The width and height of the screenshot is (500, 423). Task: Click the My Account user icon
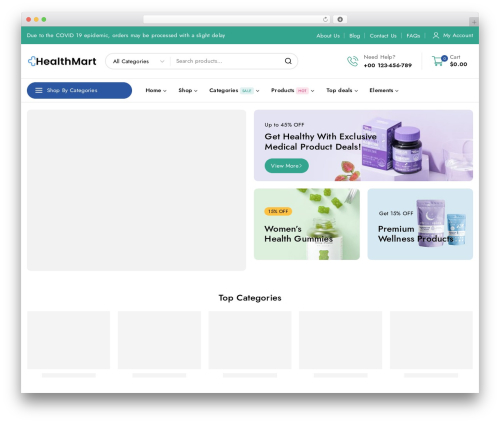coord(436,35)
